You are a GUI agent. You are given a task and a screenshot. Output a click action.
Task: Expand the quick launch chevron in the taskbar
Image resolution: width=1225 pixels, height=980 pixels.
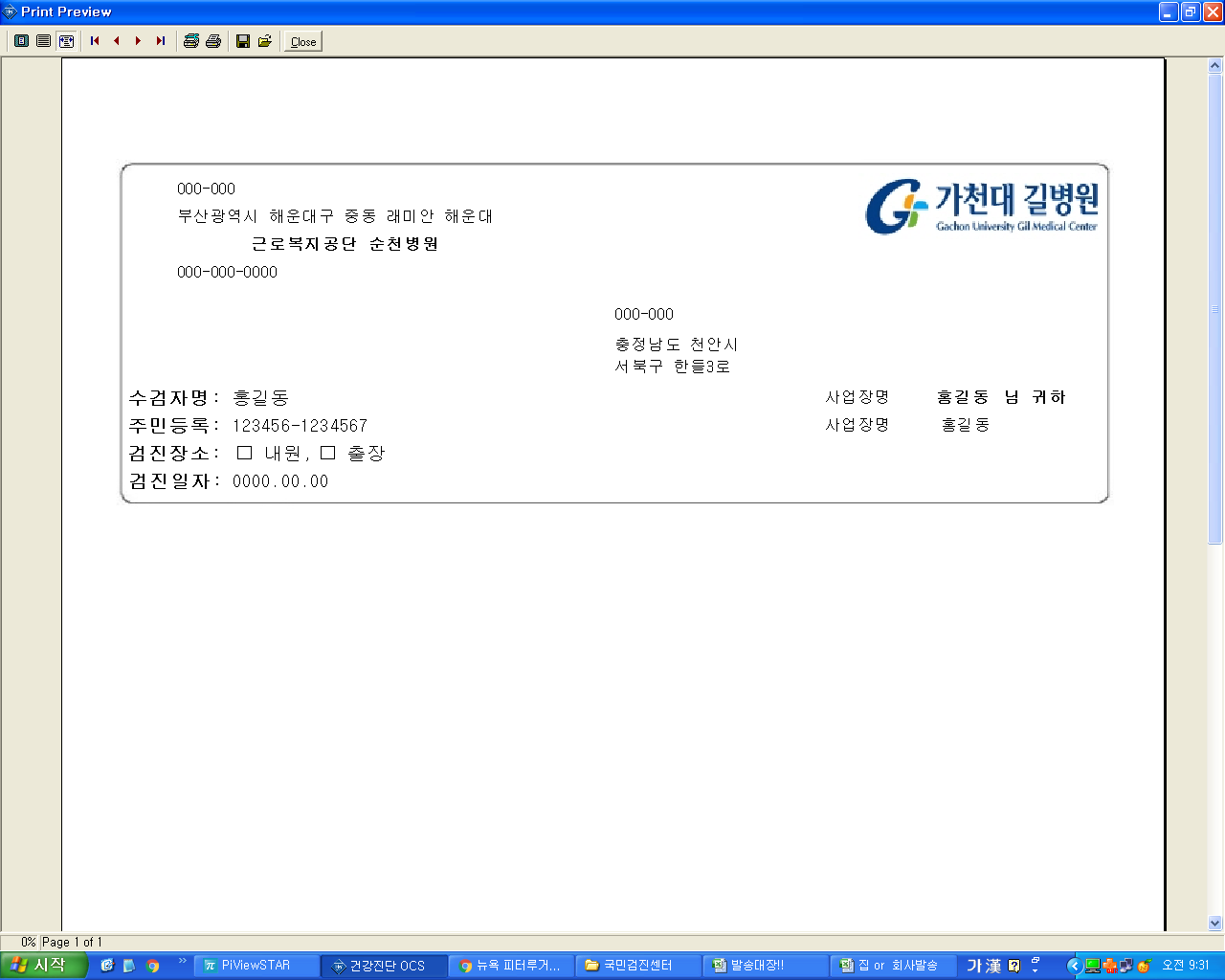(182, 961)
